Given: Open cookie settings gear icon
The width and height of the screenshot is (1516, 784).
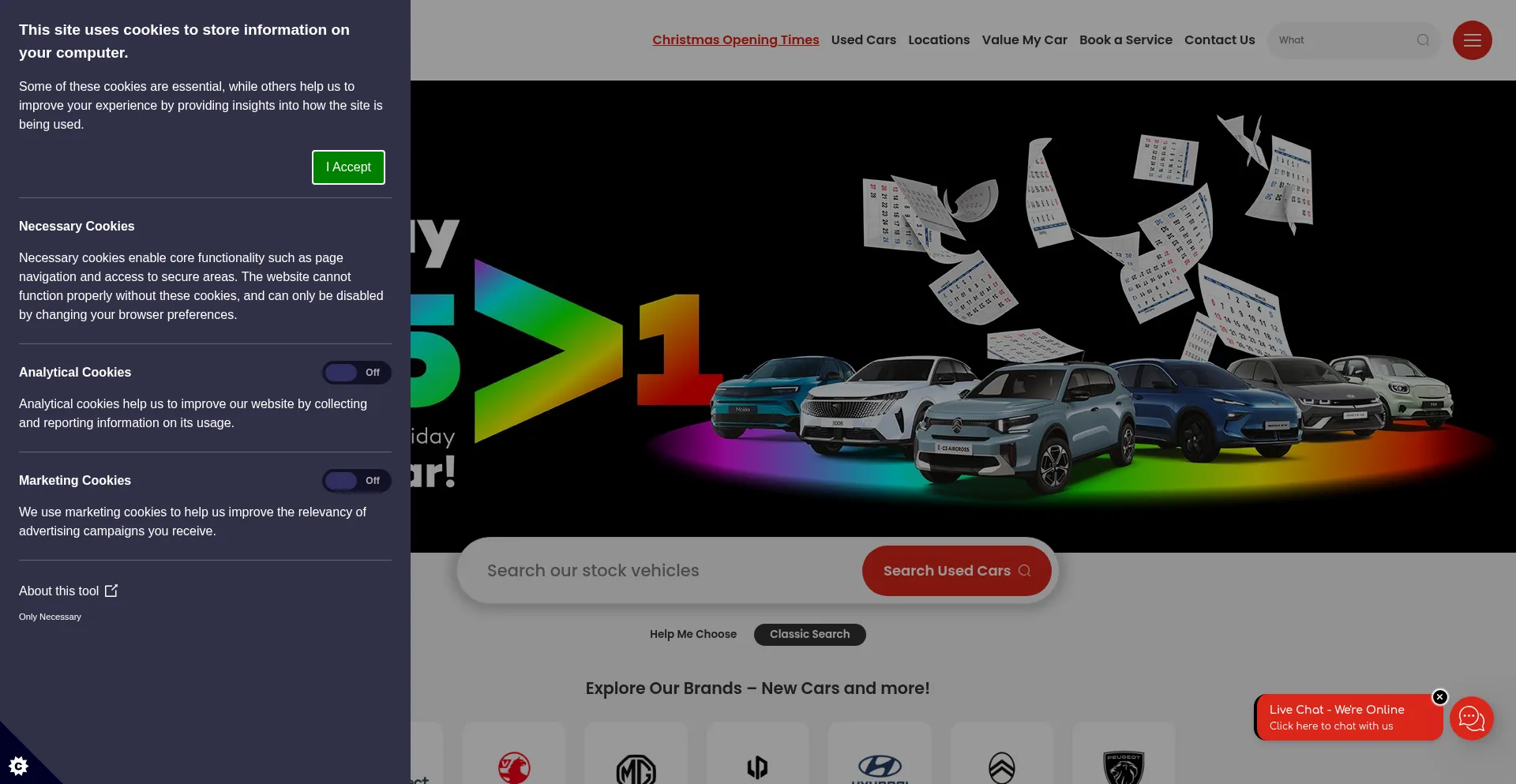Looking at the screenshot, I should (x=18, y=765).
